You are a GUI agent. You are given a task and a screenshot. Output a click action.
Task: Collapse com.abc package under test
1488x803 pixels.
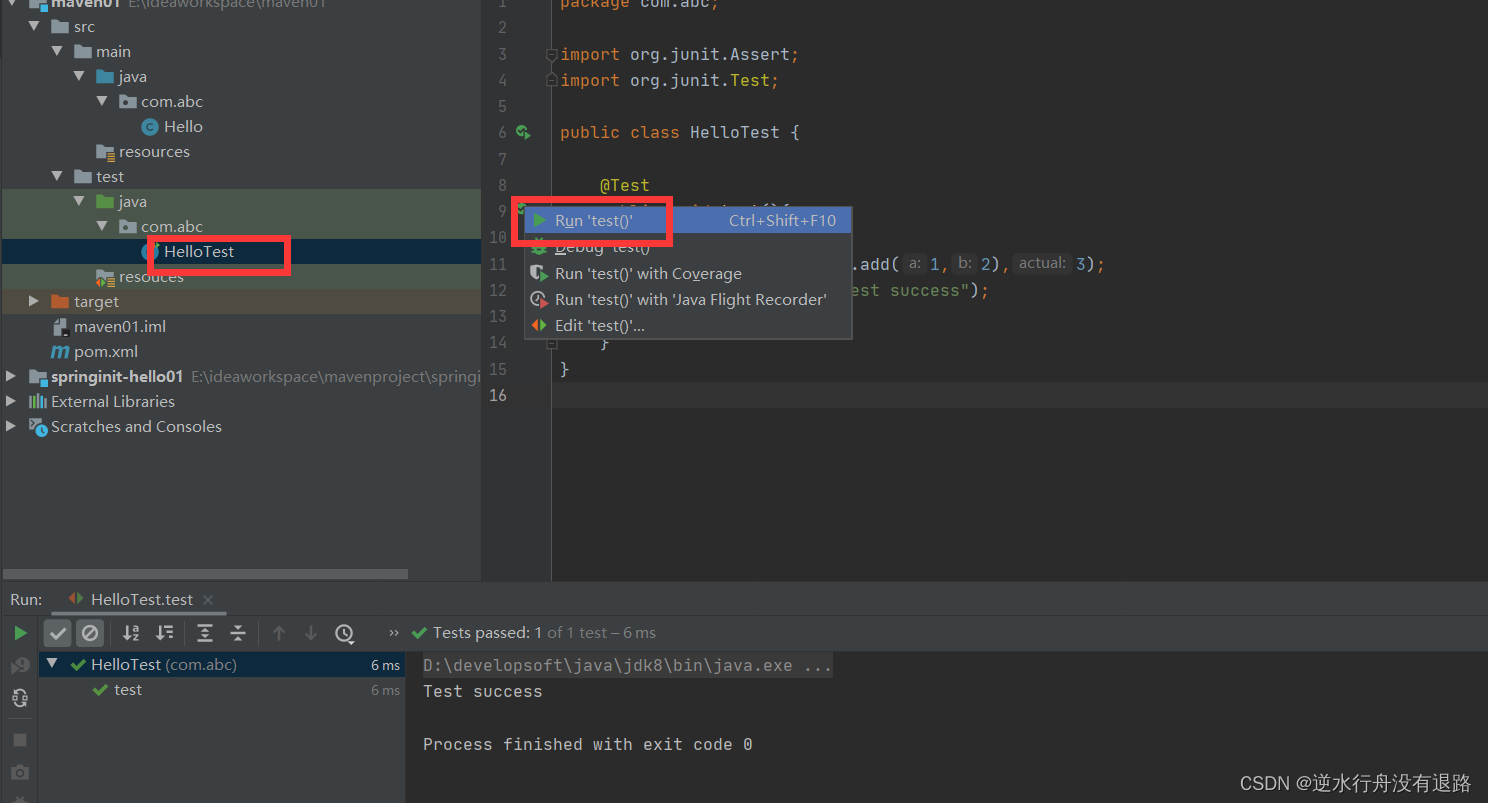point(102,227)
